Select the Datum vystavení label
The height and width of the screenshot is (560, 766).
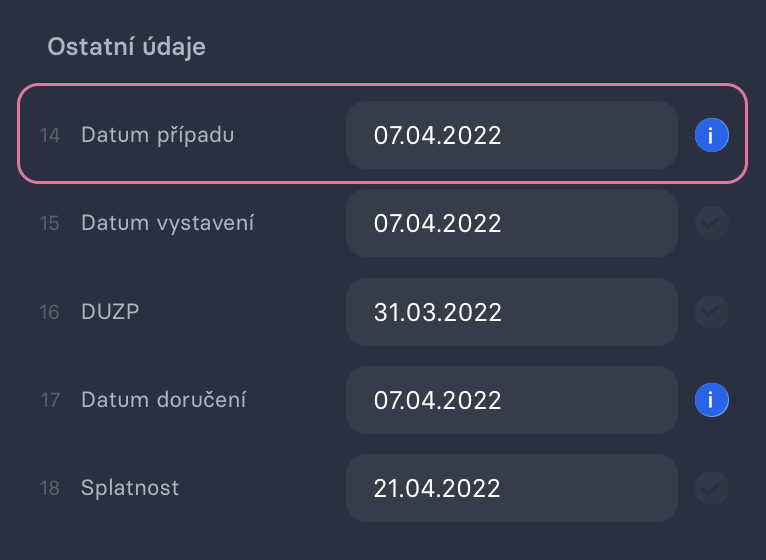click(x=168, y=223)
